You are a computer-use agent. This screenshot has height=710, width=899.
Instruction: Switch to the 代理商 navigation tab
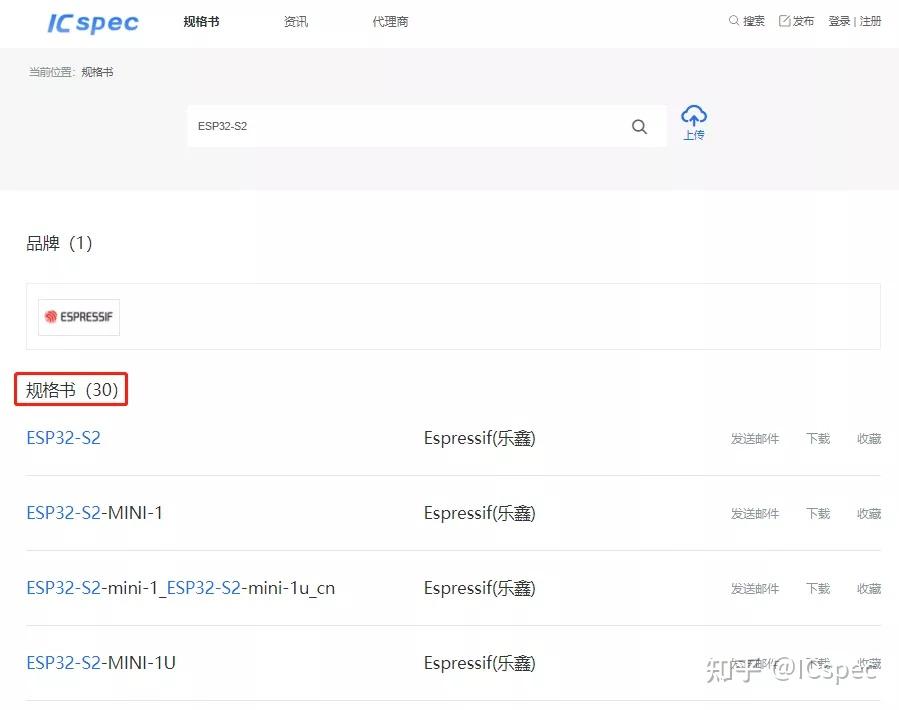390,21
